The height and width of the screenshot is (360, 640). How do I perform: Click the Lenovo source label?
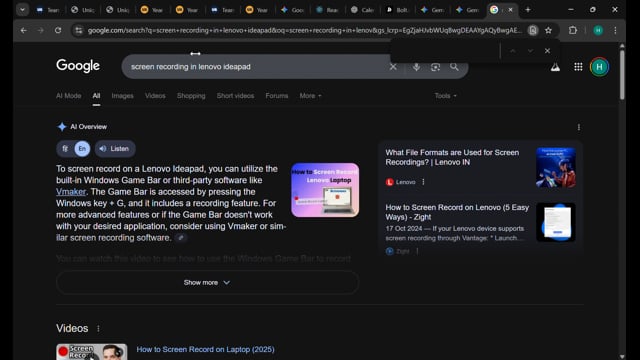pos(405,182)
